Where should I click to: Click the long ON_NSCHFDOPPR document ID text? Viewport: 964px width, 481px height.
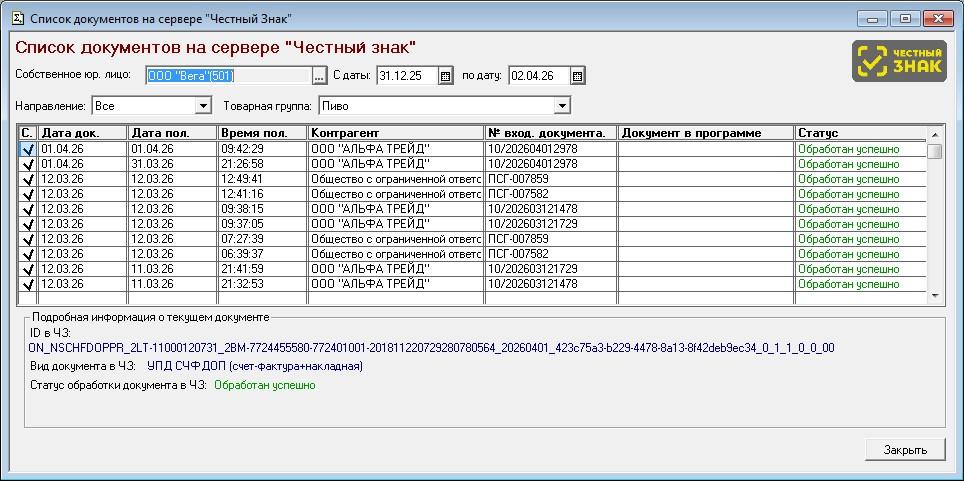pyautogui.click(x=432, y=348)
